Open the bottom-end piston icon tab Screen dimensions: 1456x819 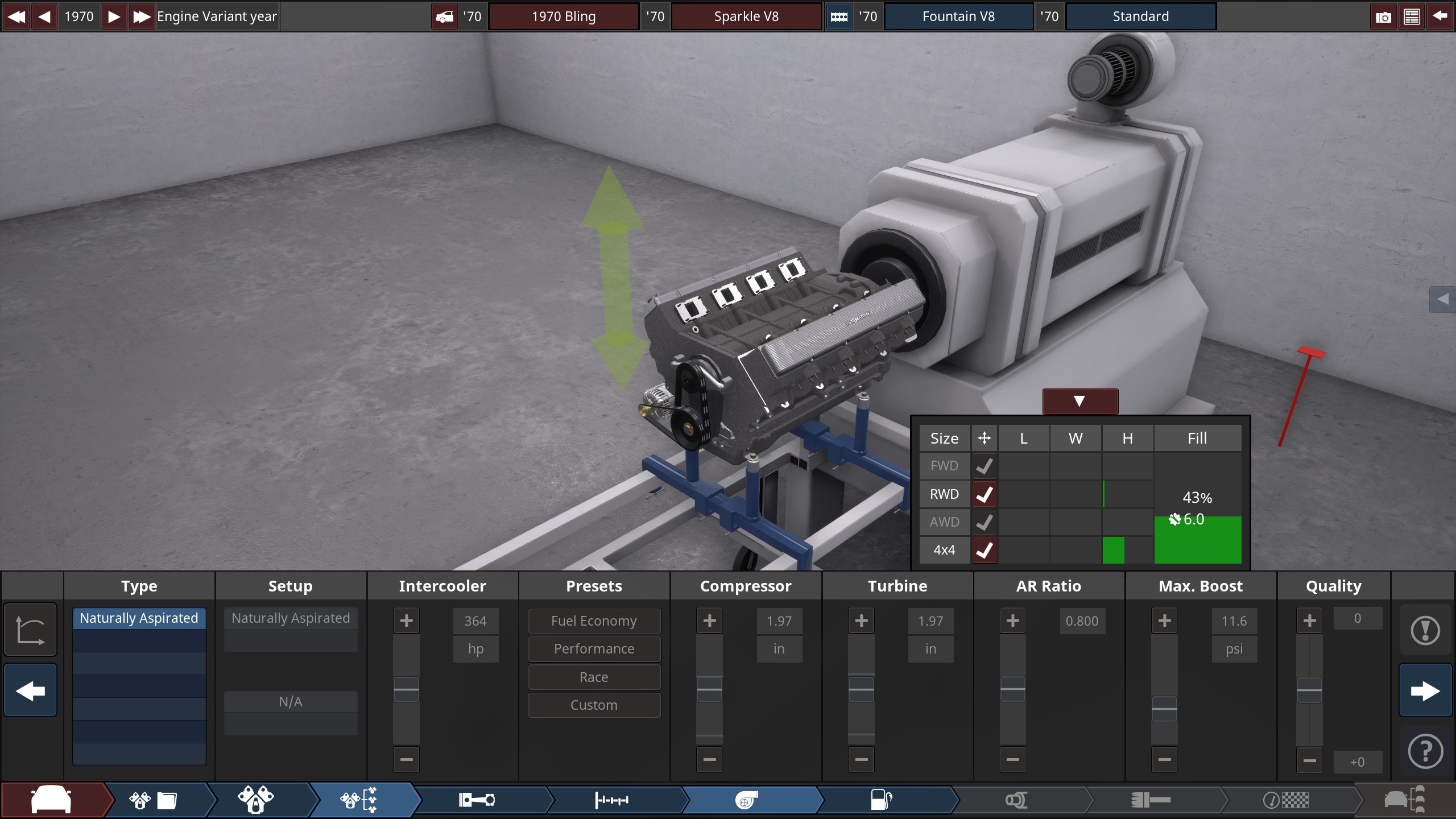(477, 800)
